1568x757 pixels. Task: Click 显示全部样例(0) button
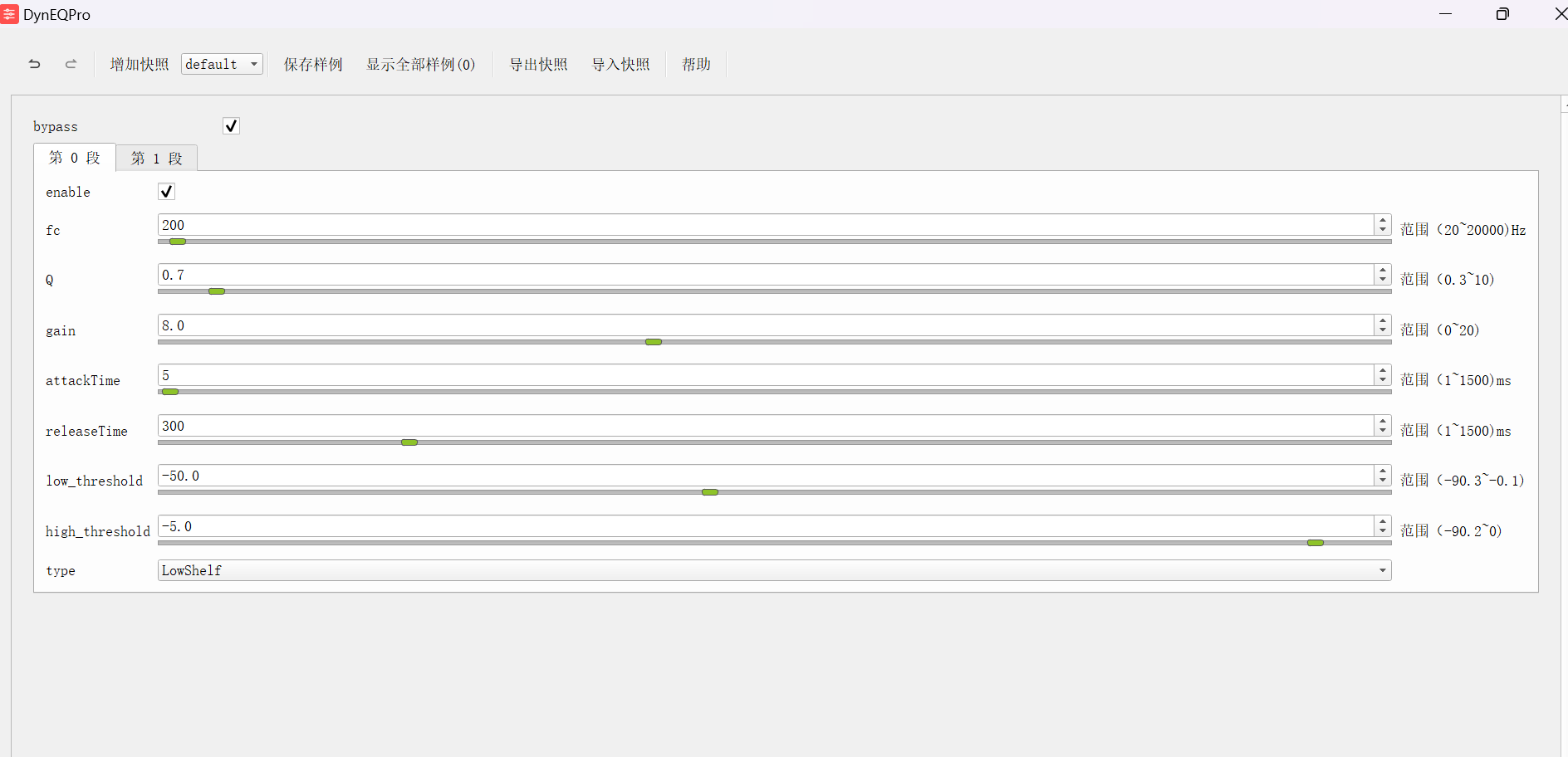click(x=421, y=64)
